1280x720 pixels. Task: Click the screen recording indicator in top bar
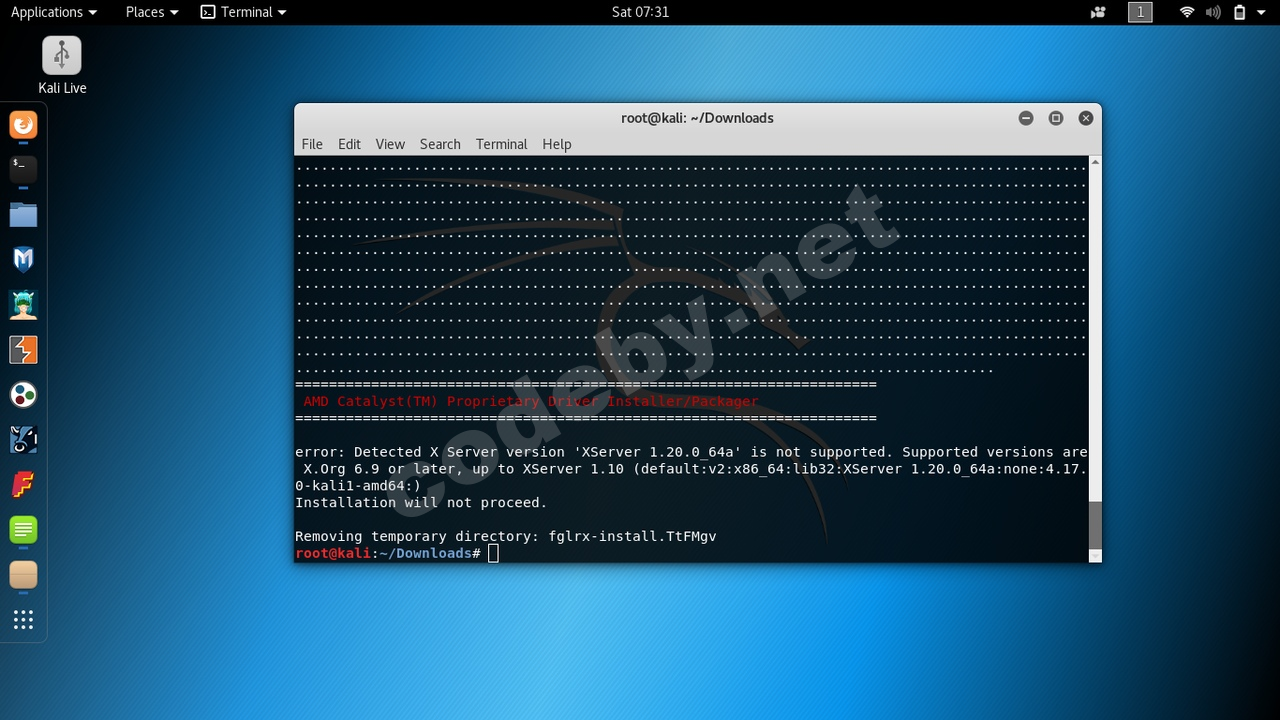1099,12
